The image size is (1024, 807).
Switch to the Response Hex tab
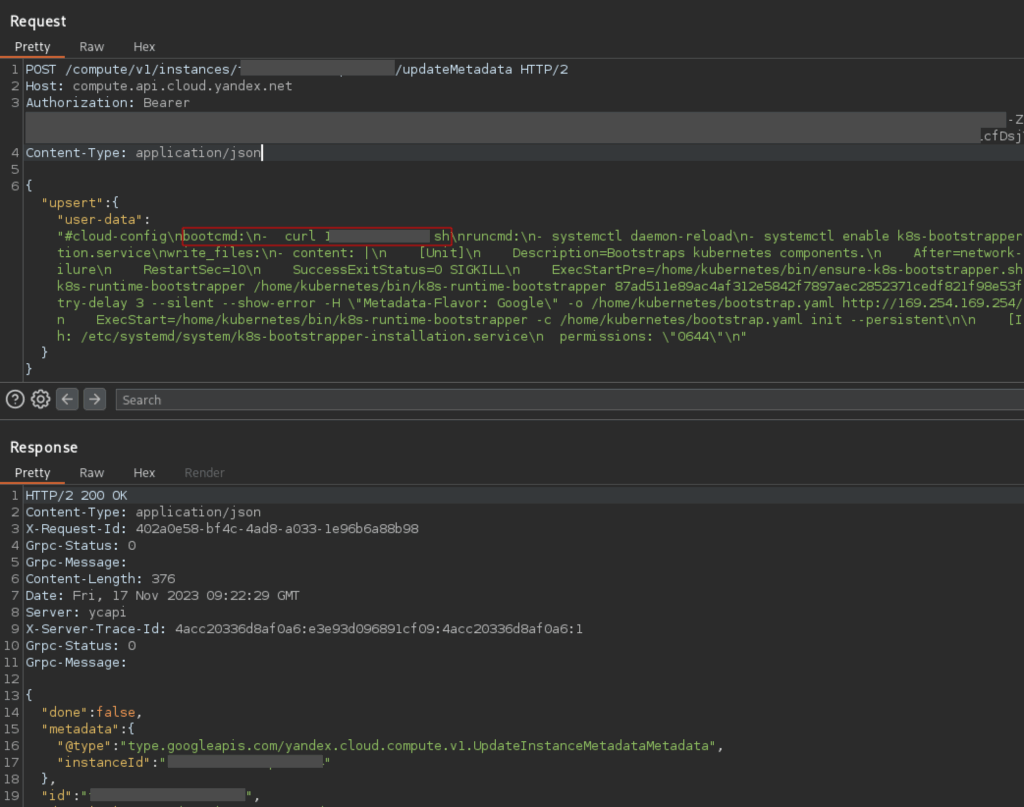[x=144, y=473]
